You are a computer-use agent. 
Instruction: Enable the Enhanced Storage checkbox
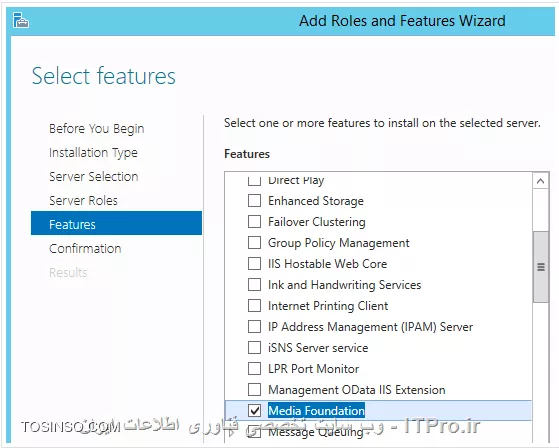pyautogui.click(x=254, y=200)
